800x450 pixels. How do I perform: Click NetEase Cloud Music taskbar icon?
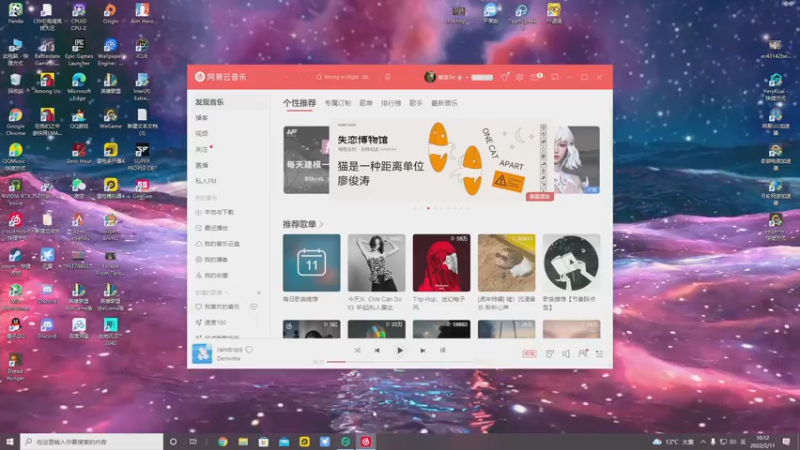366,441
